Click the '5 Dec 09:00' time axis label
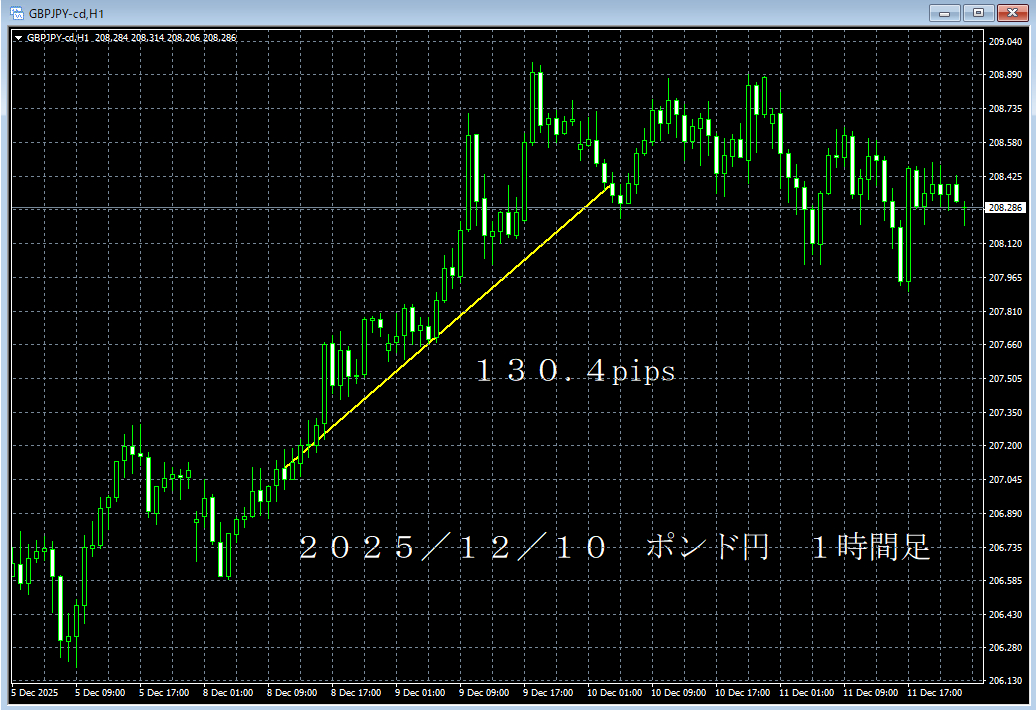The width and height of the screenshot is (1036, 710). coord(100,693)
